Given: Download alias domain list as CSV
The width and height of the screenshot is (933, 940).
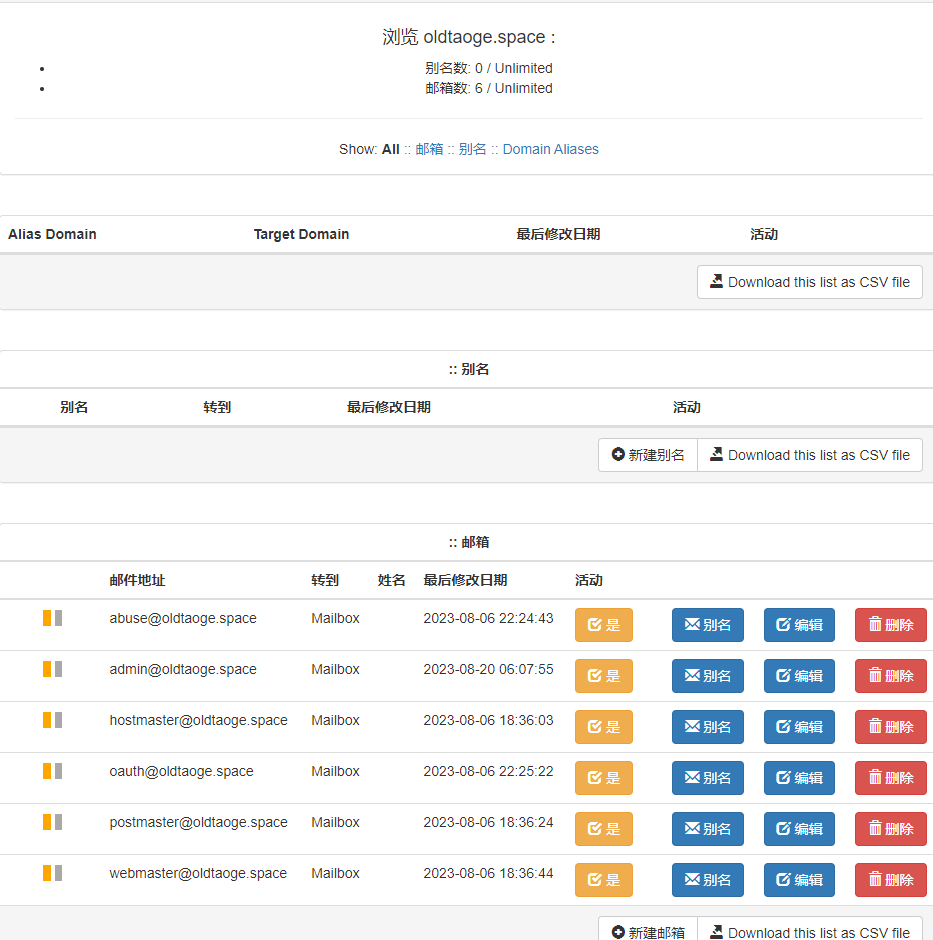Looking at the screenshot, I should click(x=809, y=282).
